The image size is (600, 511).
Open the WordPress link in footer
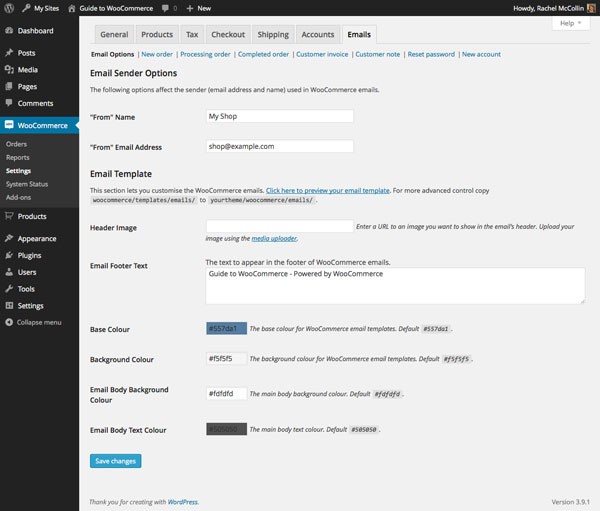183,502
